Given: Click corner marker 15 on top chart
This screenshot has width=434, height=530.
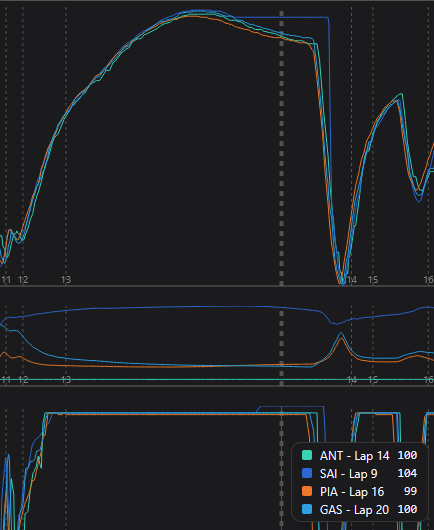Looking at the screenshot, I should coord(373,280).
